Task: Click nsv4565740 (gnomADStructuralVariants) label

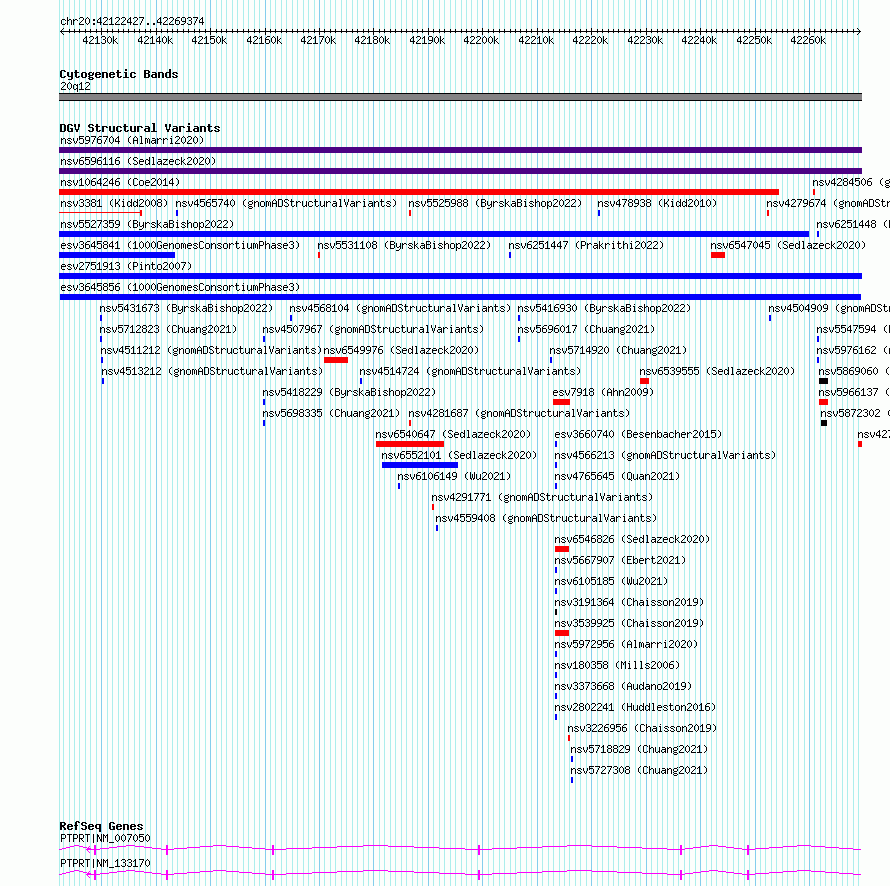Action: point(286,203)
